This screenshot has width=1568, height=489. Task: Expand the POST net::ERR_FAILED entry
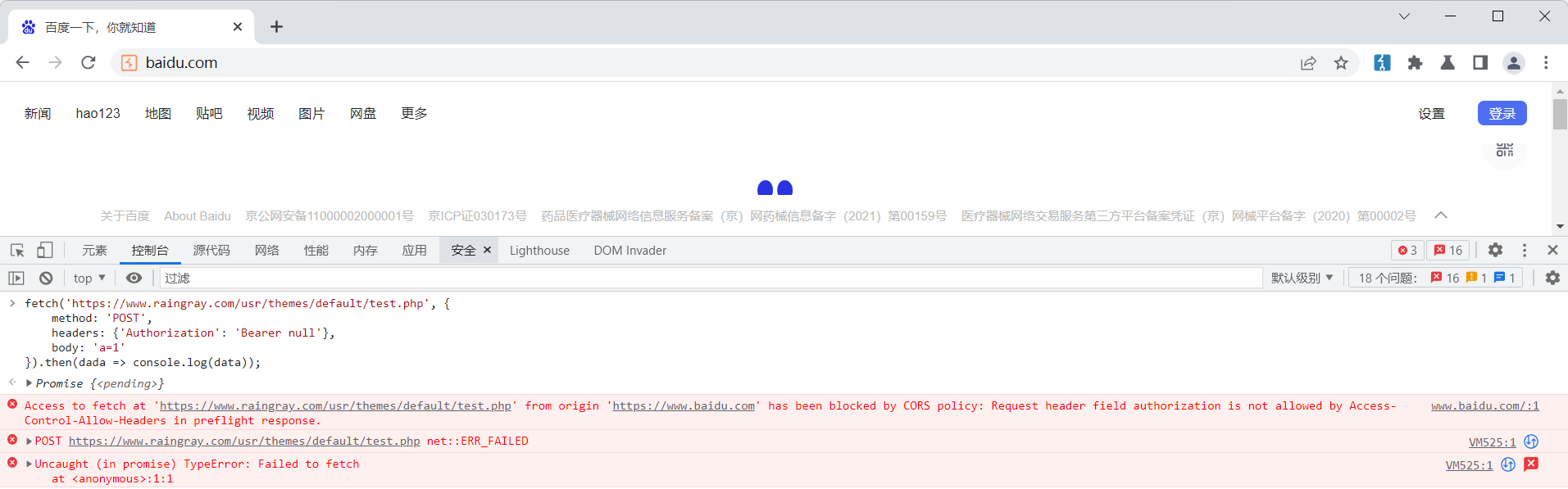(x=30, y=441)
